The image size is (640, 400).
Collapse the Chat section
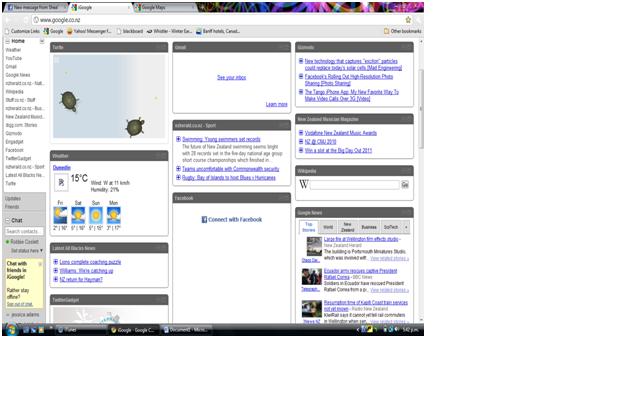point(7,220)
